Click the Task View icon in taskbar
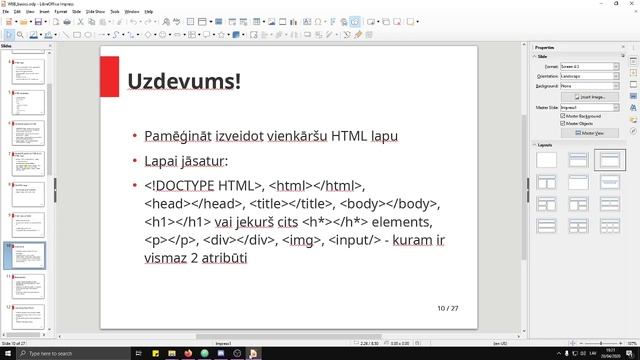640x360 pixels. pyautogui.click(x=138, y=353)
